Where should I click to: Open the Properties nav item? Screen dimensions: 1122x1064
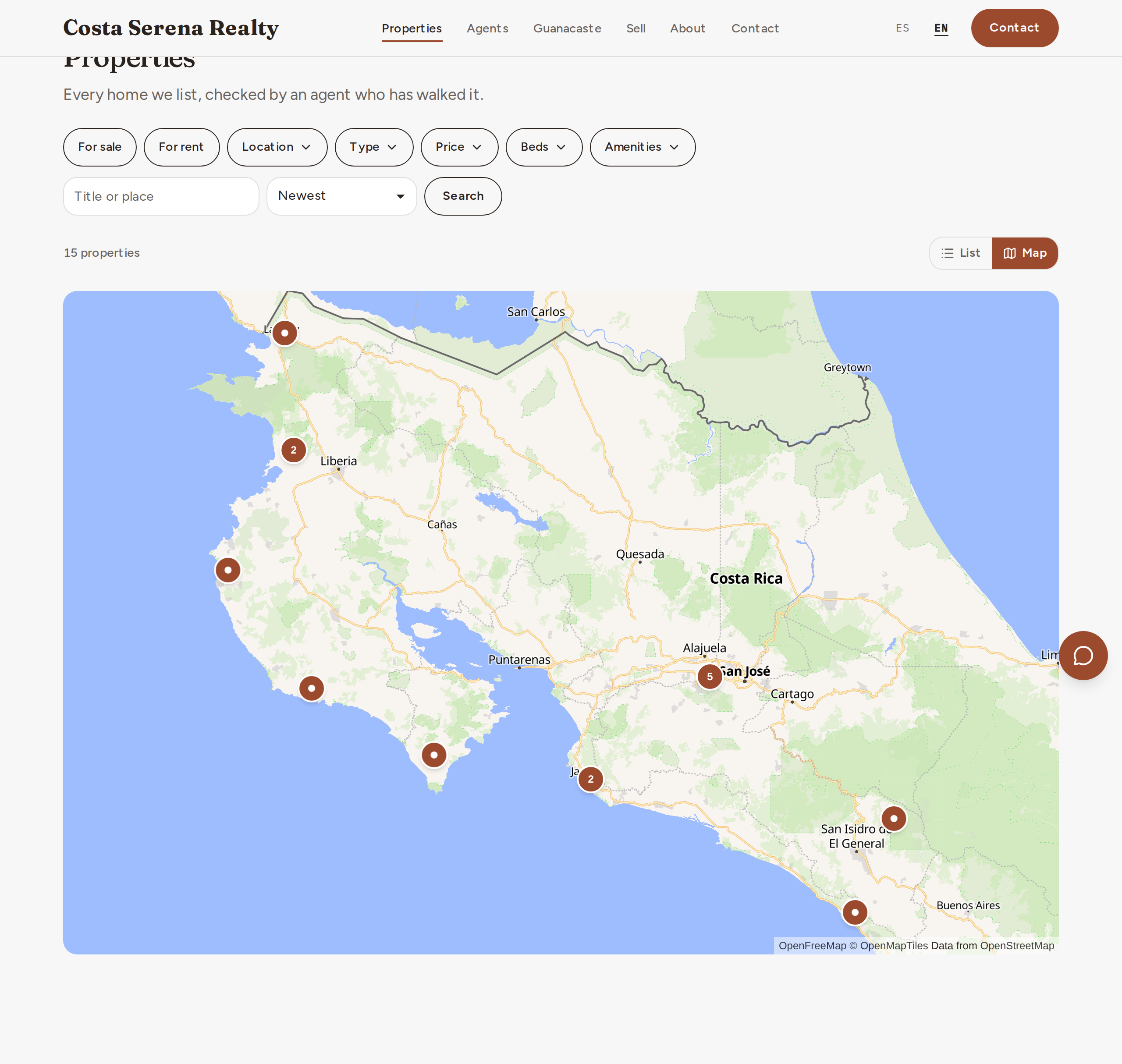[x=412, y=28]
